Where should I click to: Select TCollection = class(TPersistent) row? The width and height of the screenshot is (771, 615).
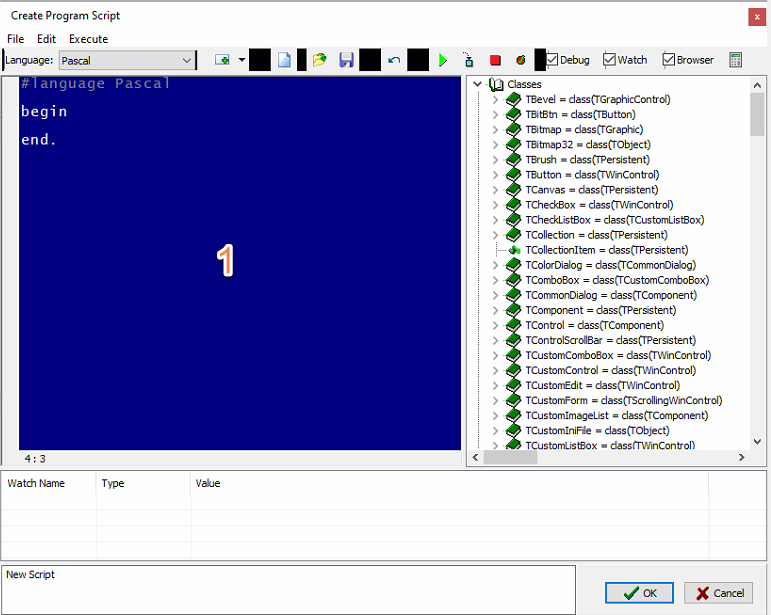point(596,235)
